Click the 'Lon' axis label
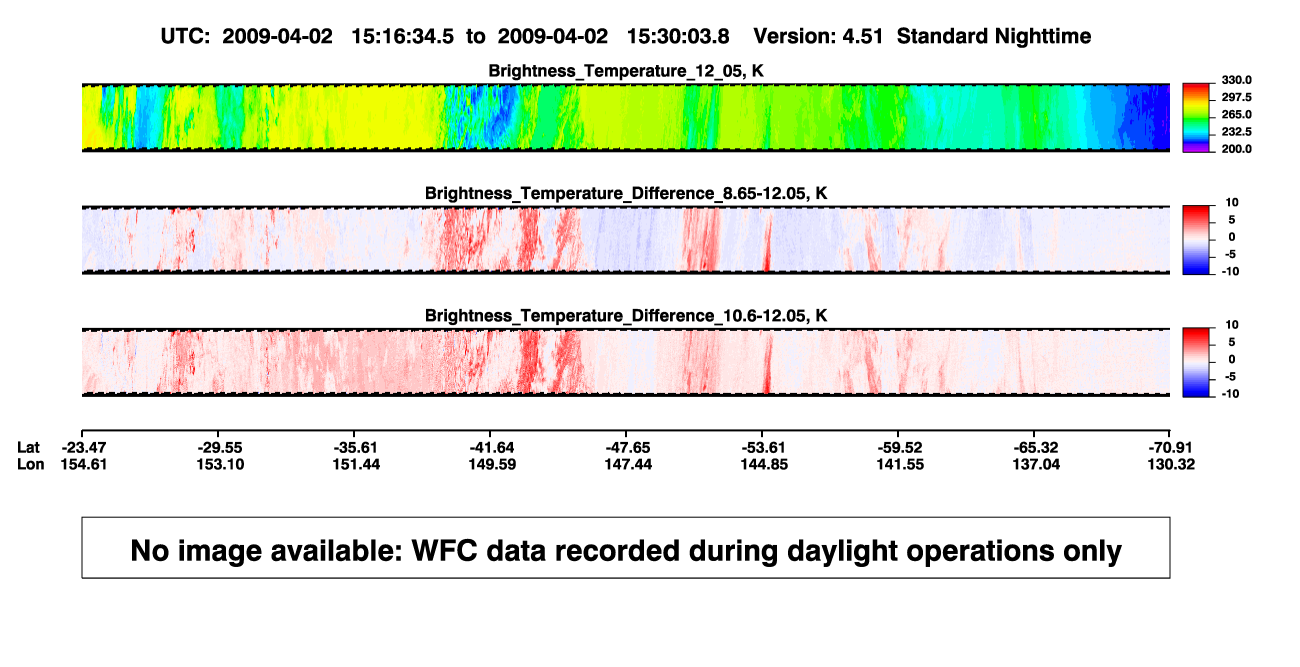Screen dimensions: 1300x667 [x=30, y=464]
